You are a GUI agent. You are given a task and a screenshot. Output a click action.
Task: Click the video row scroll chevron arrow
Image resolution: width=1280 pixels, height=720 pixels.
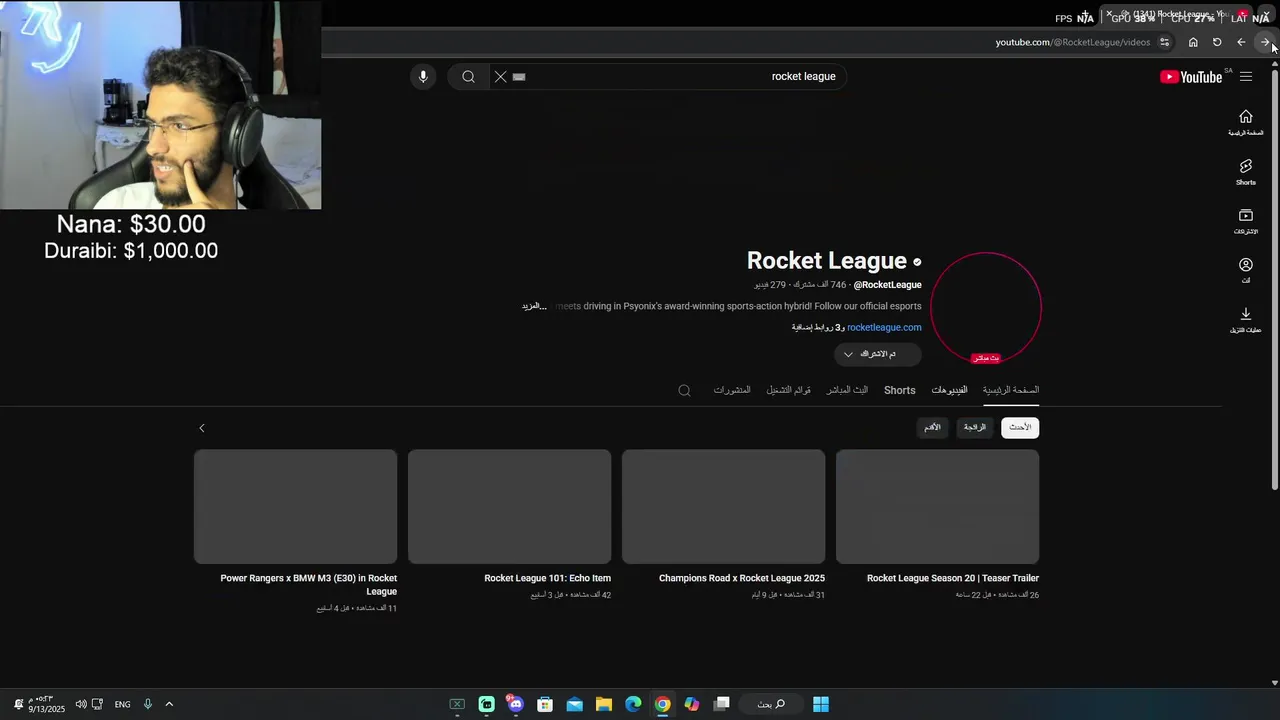pyautogui.click(x=202, y=428)
